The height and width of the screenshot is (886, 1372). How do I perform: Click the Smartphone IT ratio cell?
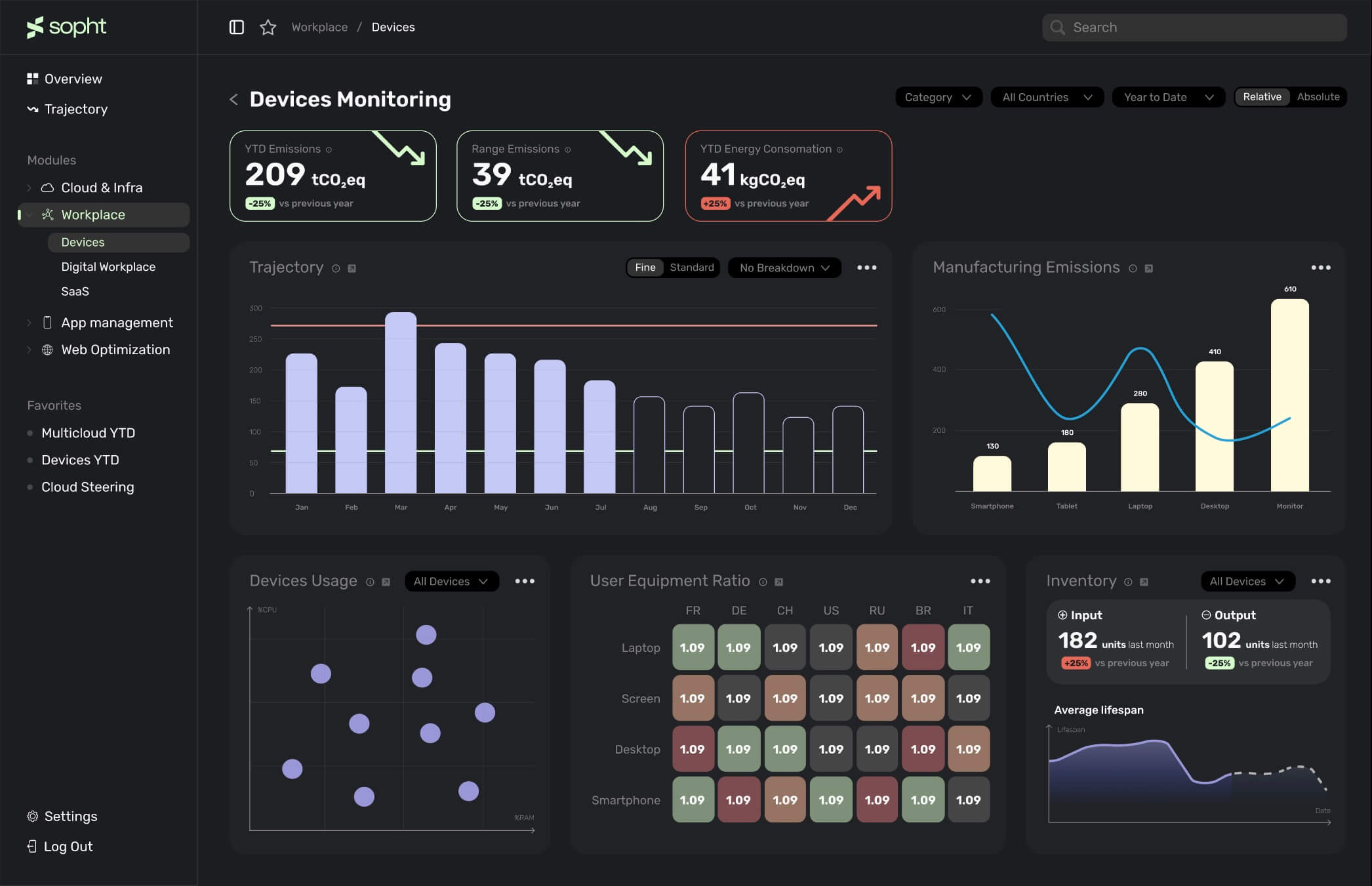[x=968, y=800]
